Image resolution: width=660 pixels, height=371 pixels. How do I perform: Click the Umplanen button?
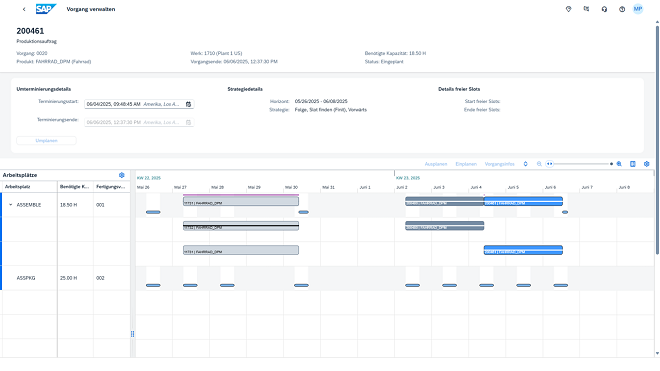pyautogui.click(x=46, y=141)
